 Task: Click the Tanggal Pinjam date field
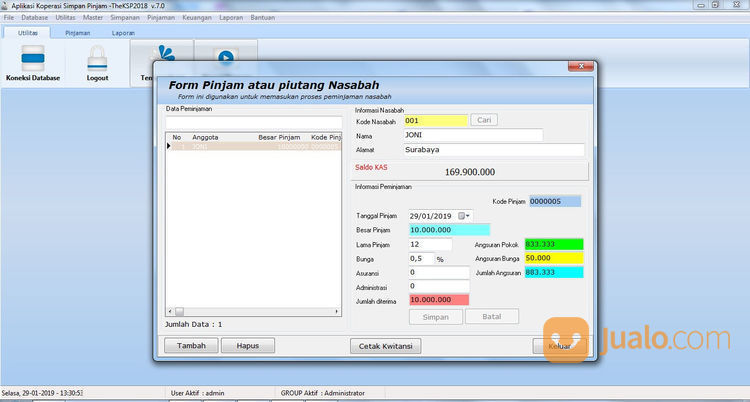coord(441,216)
